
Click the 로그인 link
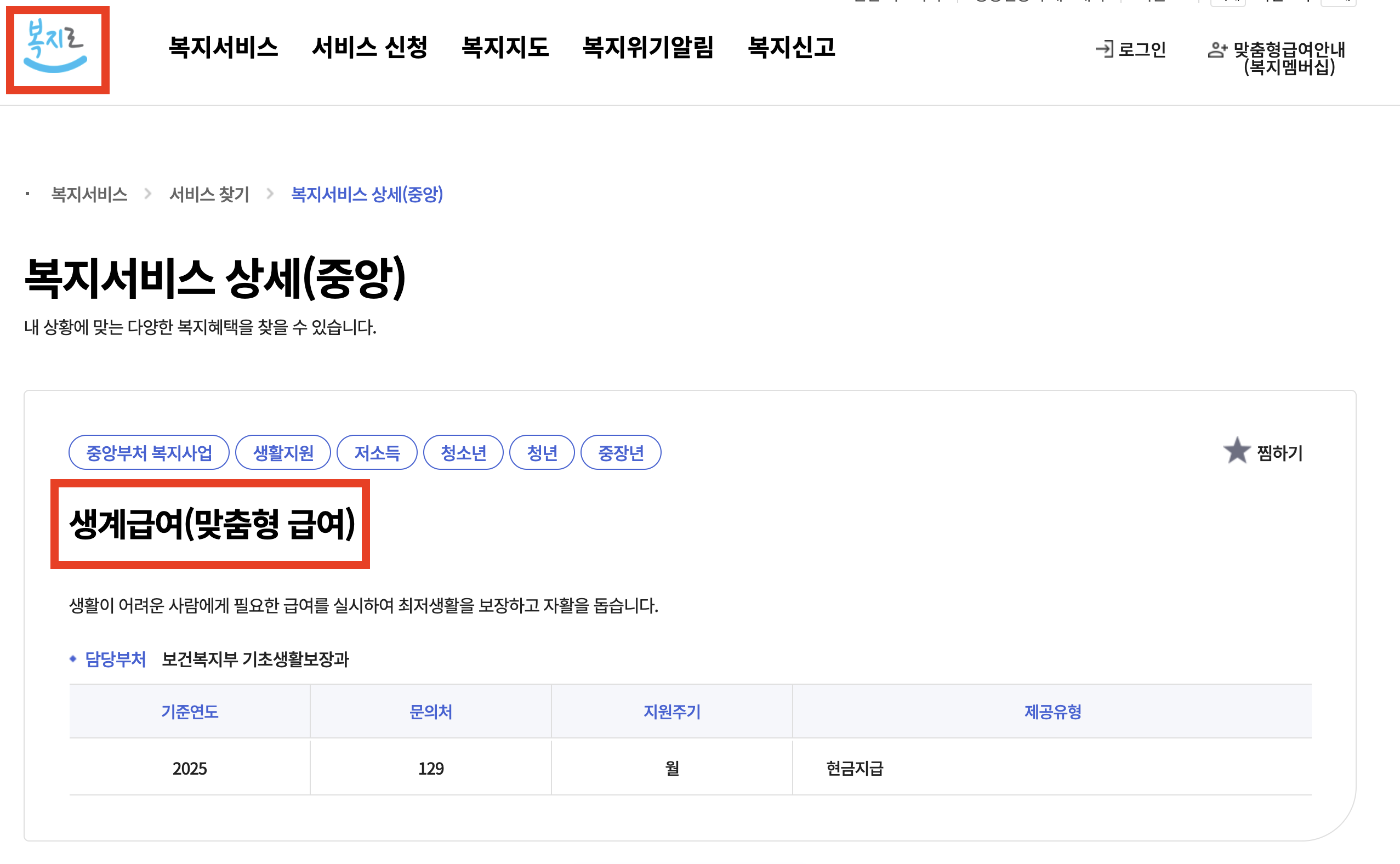(x=1141, y=50)
